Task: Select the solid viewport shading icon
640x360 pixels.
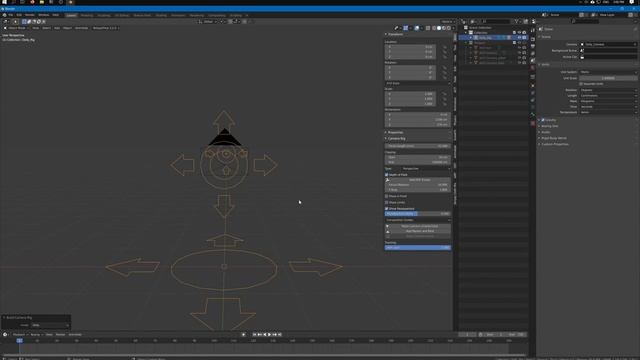Action: pos(439,28)
